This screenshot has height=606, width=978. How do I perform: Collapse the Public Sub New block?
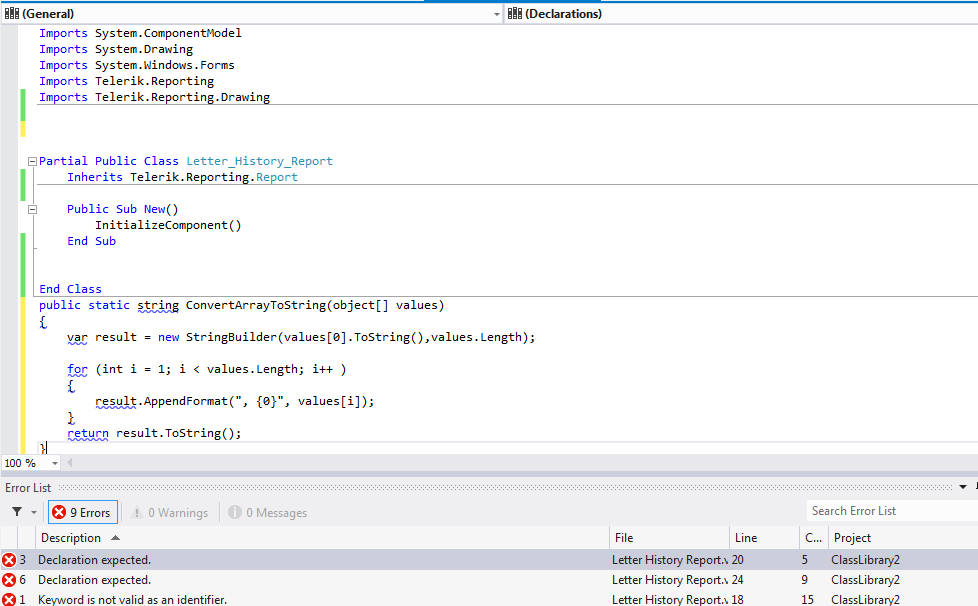[x=32, y=209]
